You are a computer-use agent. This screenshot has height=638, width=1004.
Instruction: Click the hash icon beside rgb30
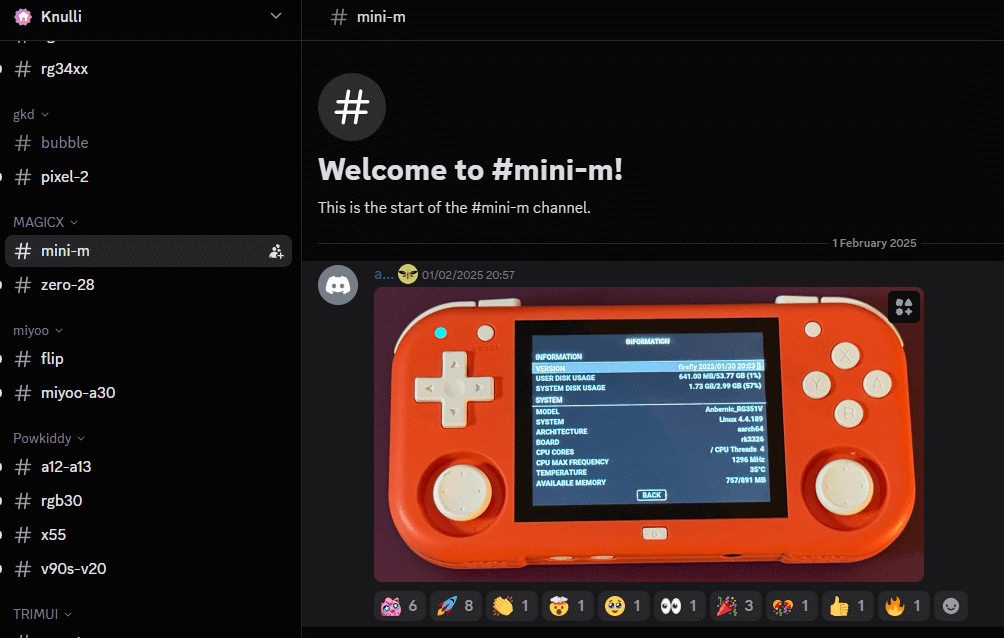(x=23, y=501)
